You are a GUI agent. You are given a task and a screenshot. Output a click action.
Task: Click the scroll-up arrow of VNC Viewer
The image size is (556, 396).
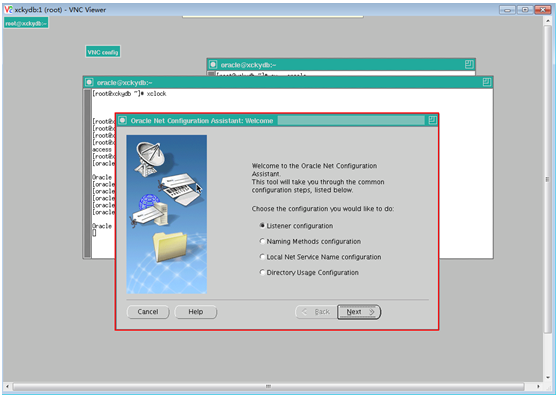tap(548, 21)
